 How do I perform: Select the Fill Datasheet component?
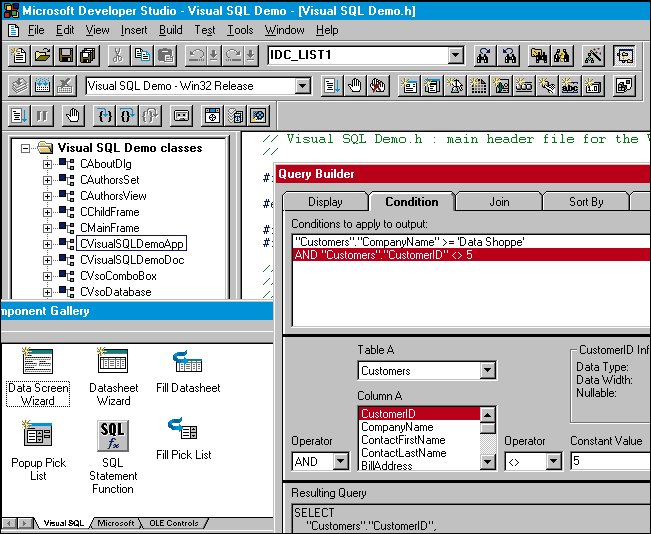188,372
